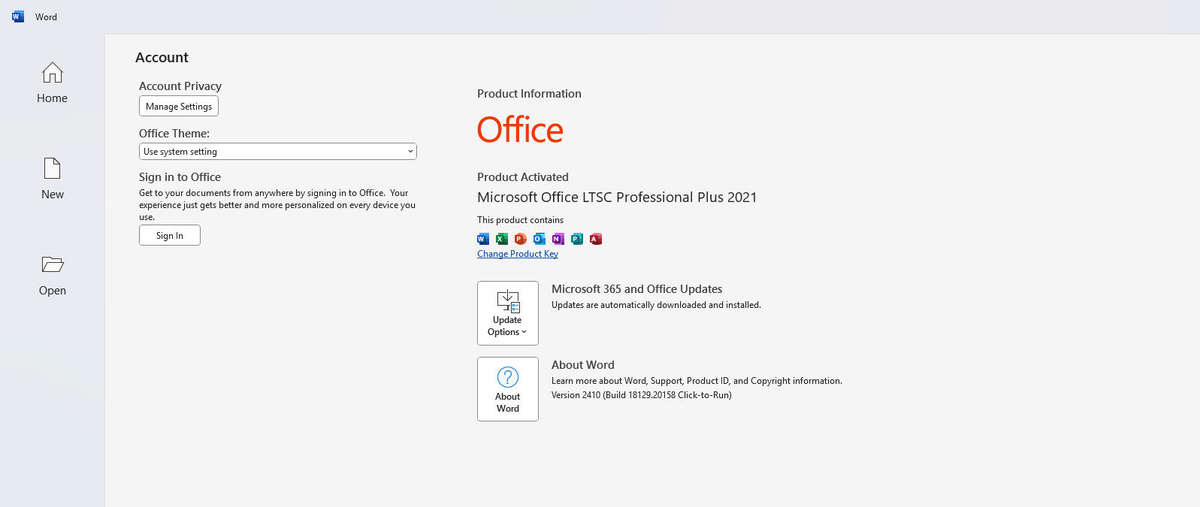
Task: Click the Account page heading
Action: (x=162, y=58)
